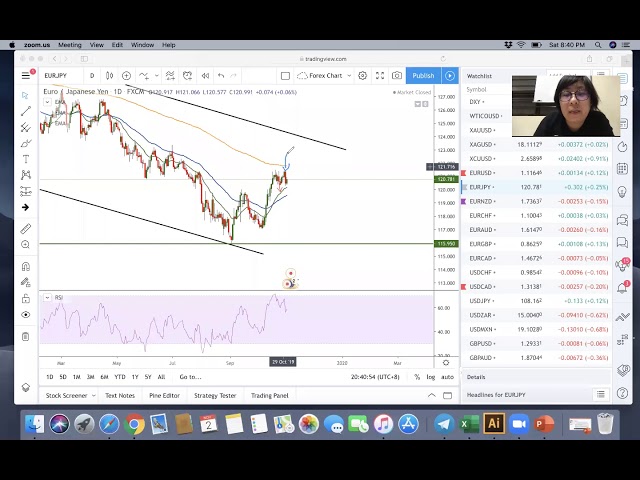640x480 pixels.
Task: Pick the ruler measure tool
Action: point(25,229)
